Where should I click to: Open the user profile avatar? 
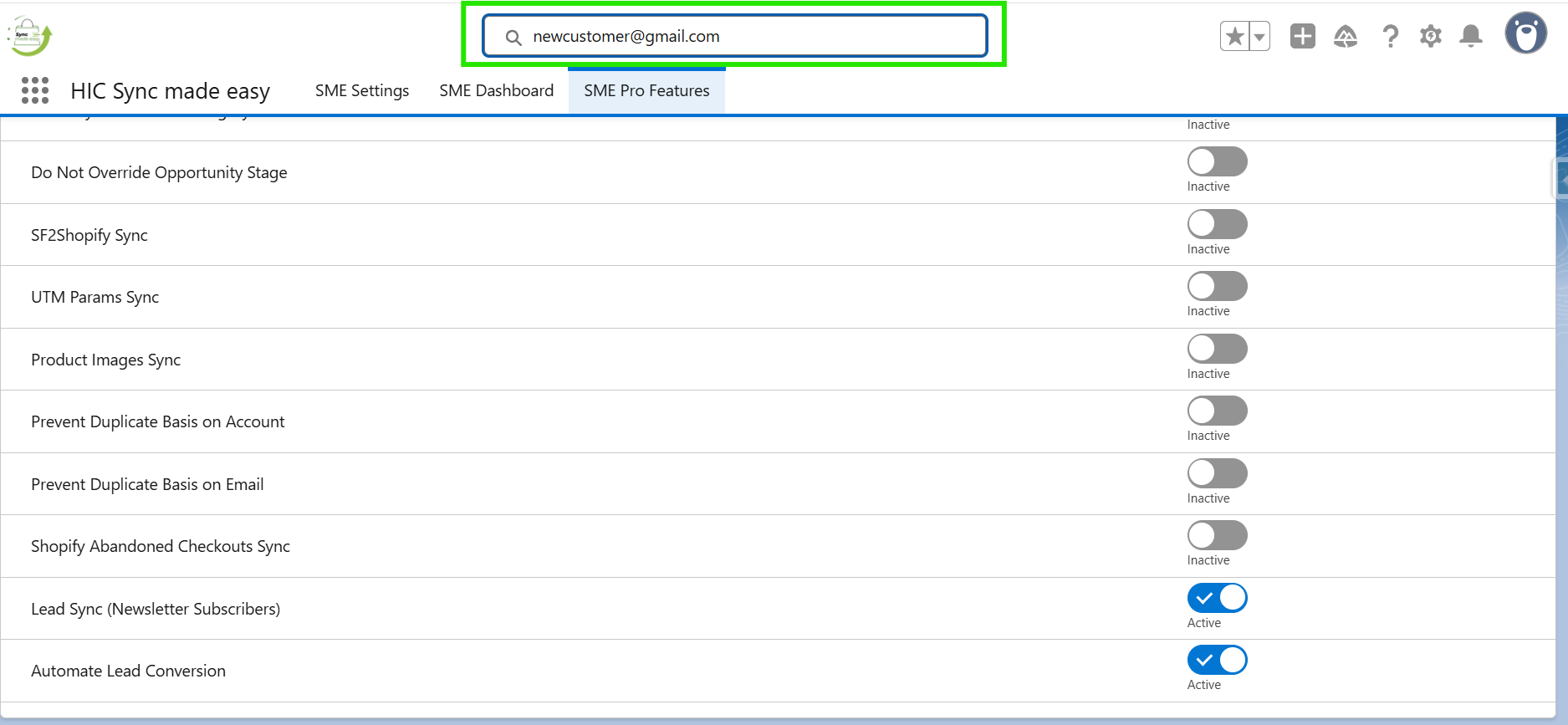coord(1526,33)
